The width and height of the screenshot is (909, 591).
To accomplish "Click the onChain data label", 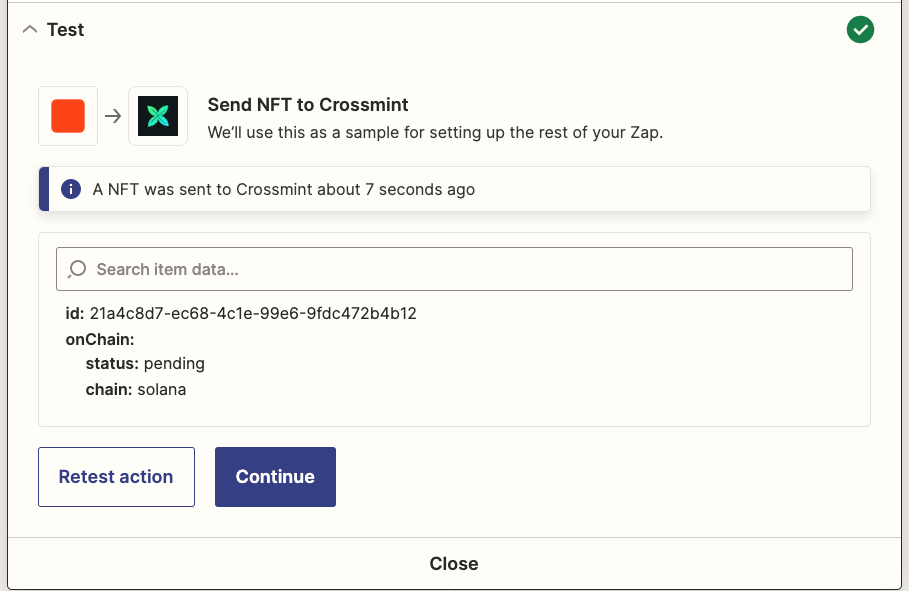I will (100, 339).
